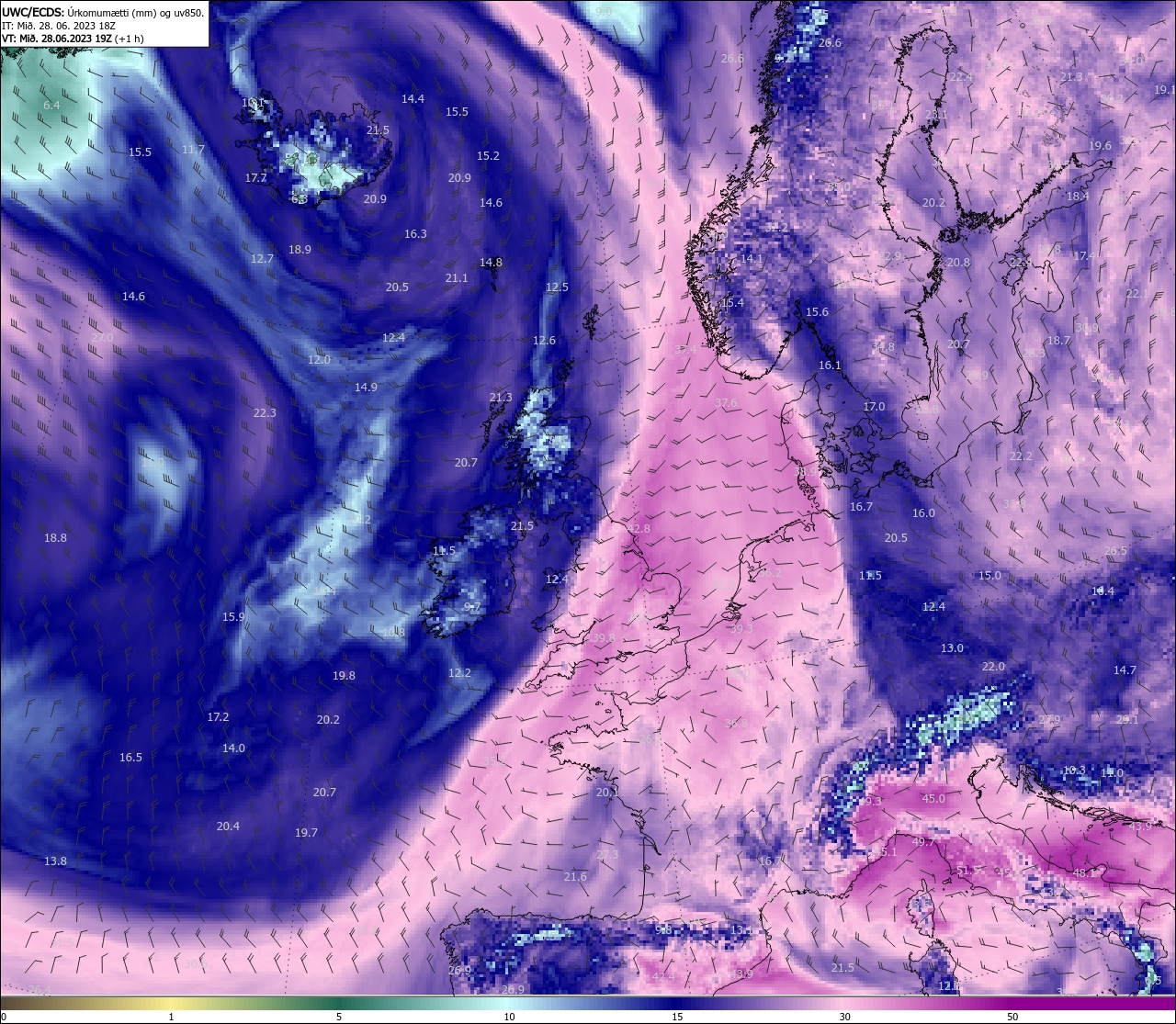This screenshot has width=1176, height=1024.
Task: Click the map value '15.9'
Action: (x=233, y=617)
